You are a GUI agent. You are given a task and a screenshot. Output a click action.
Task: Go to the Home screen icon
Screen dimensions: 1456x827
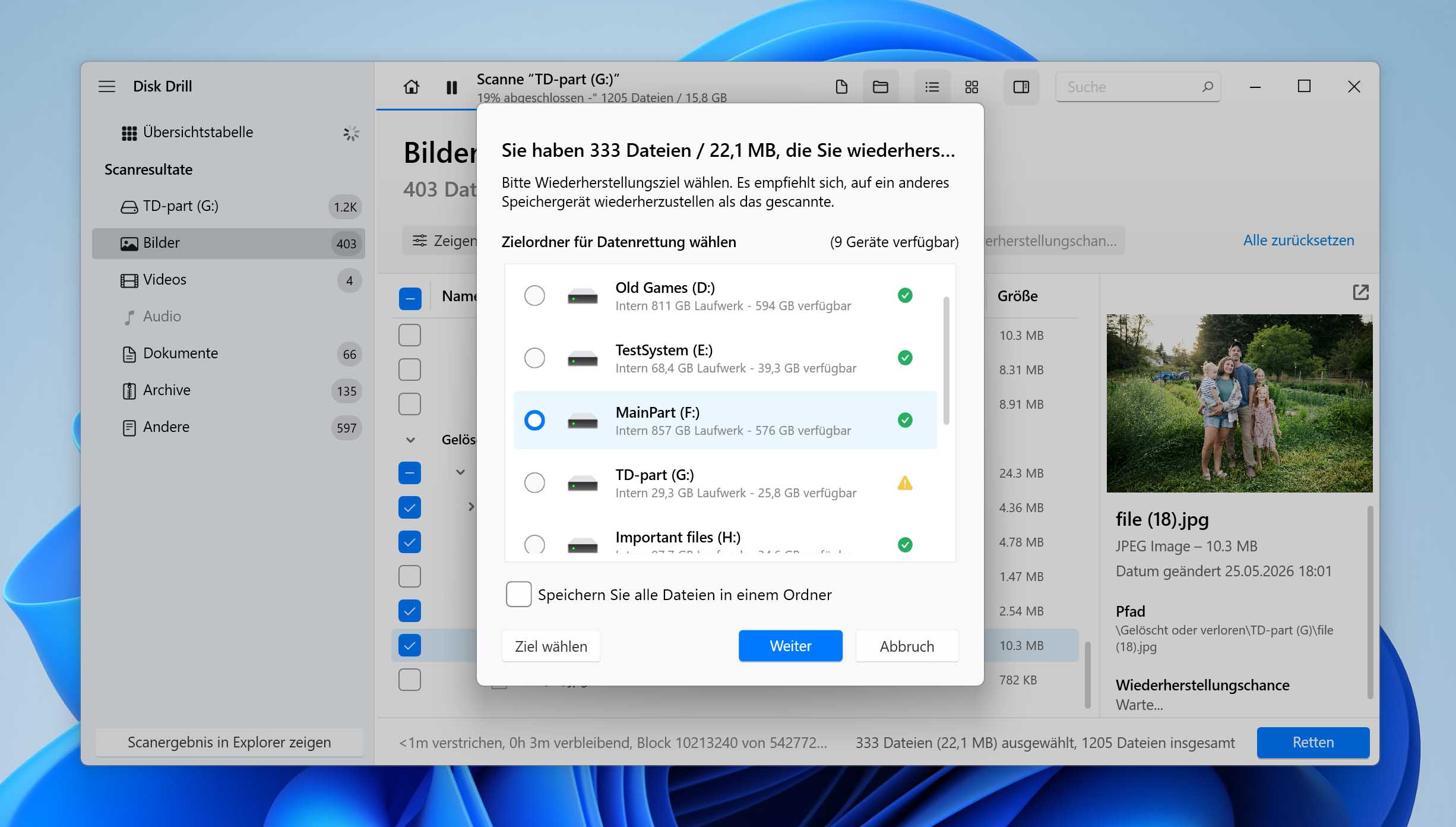click(x=412, y=87)
